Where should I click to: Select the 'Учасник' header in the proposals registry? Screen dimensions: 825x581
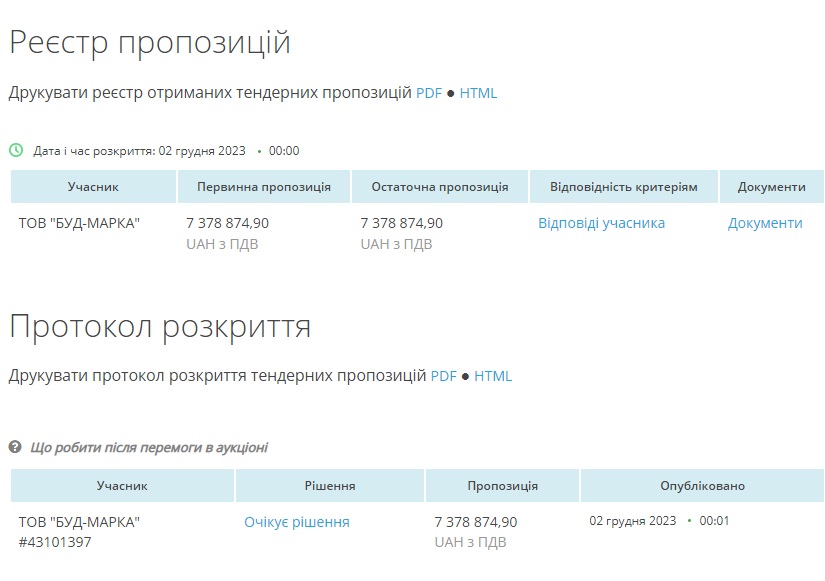93,187
